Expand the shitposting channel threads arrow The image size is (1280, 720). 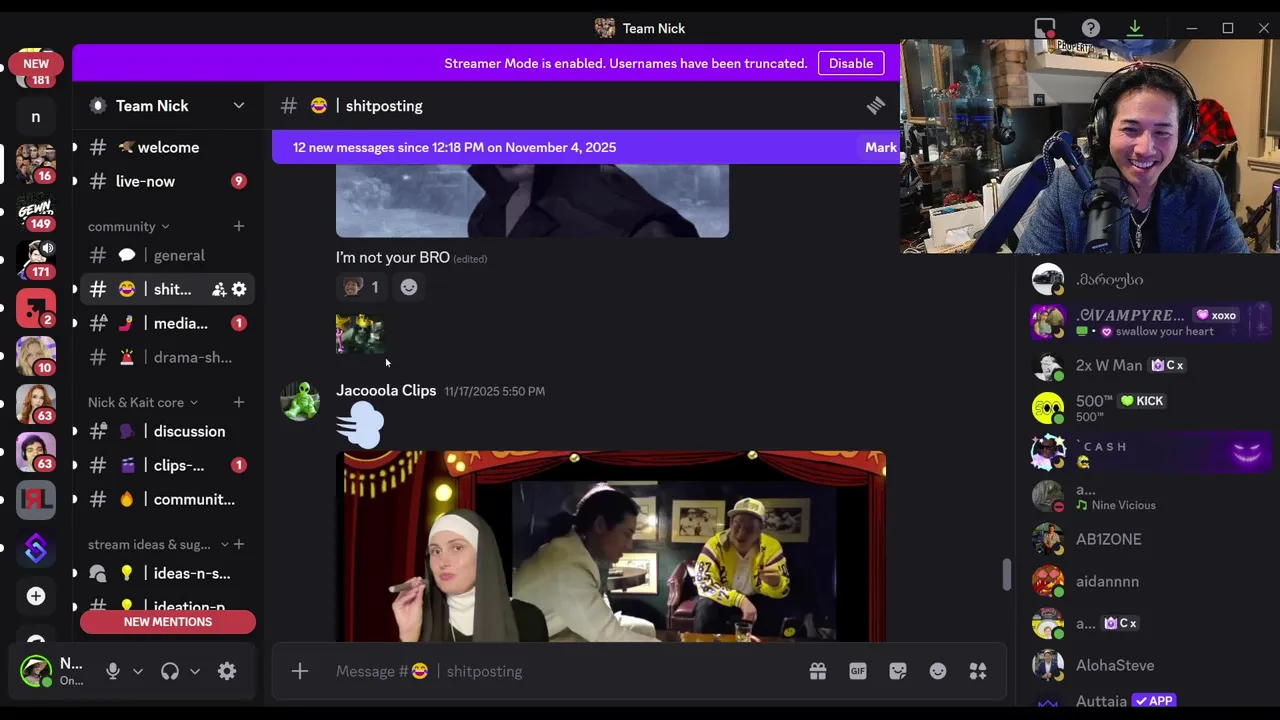click(74, 289)
